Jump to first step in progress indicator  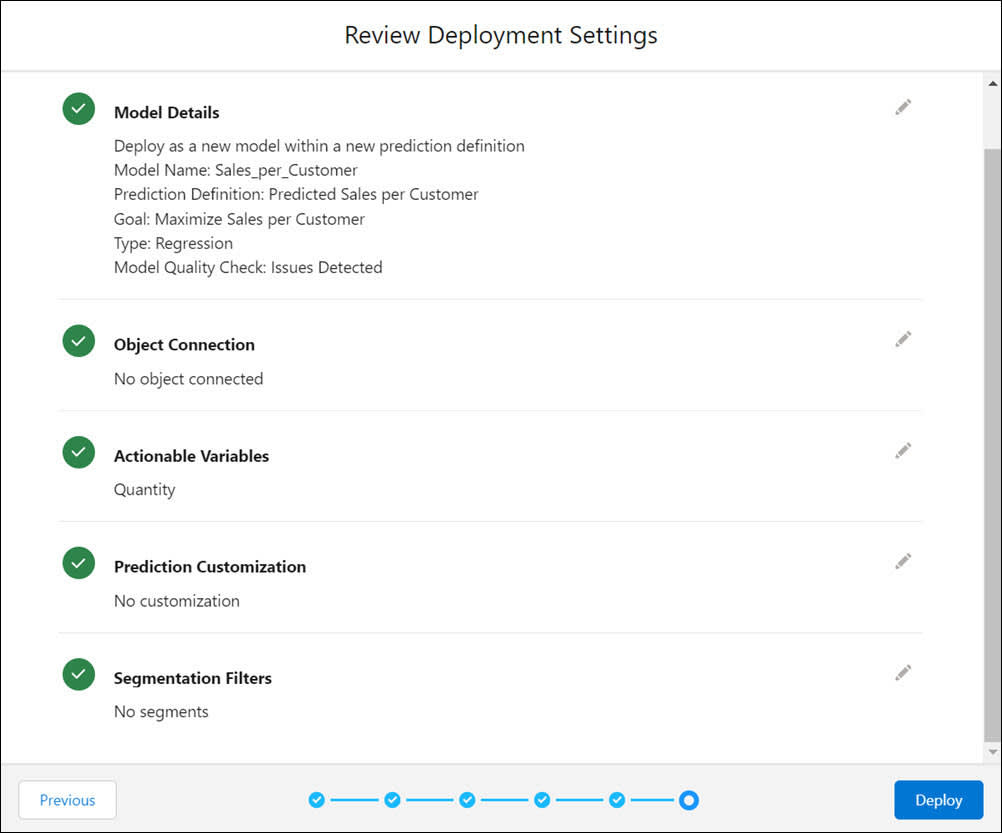316,800
